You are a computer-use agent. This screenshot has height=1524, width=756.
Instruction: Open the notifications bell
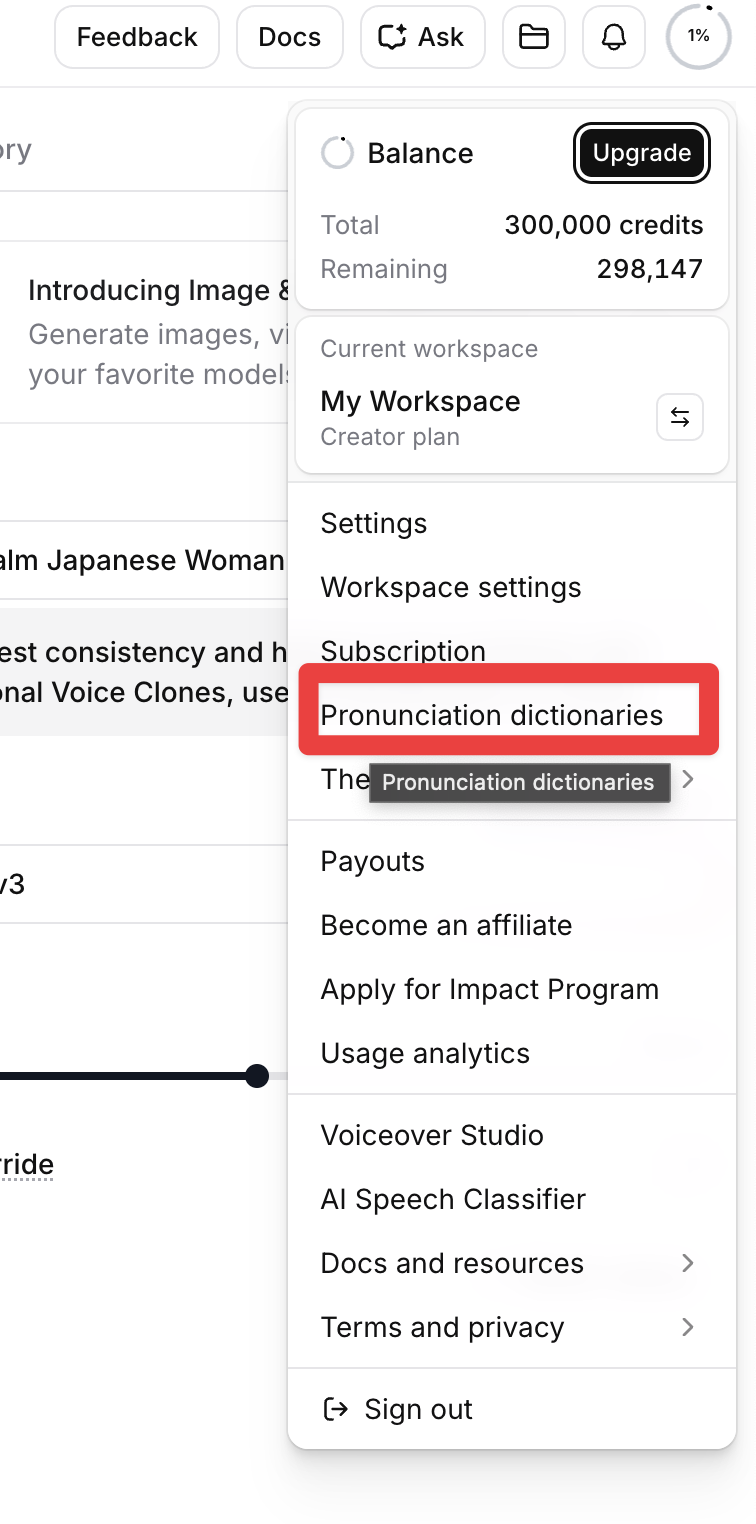614,38
